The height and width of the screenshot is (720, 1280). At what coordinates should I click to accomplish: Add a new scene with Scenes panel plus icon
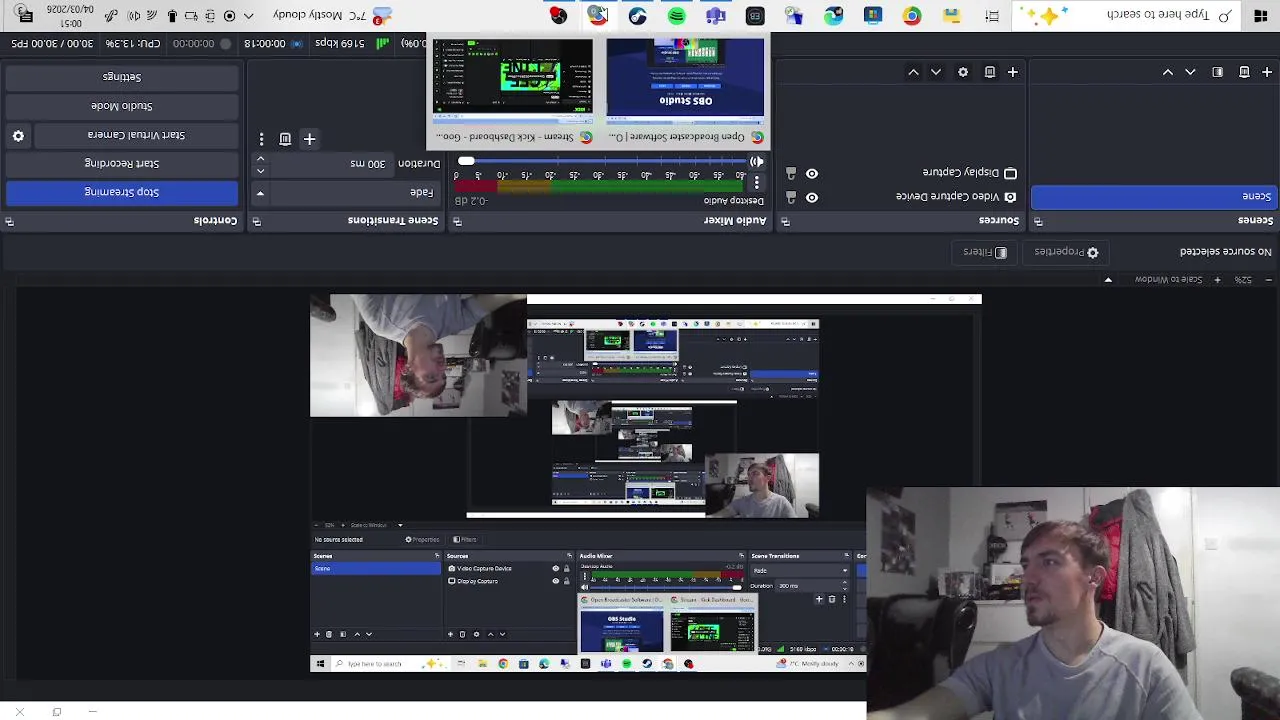point(1267,72)
